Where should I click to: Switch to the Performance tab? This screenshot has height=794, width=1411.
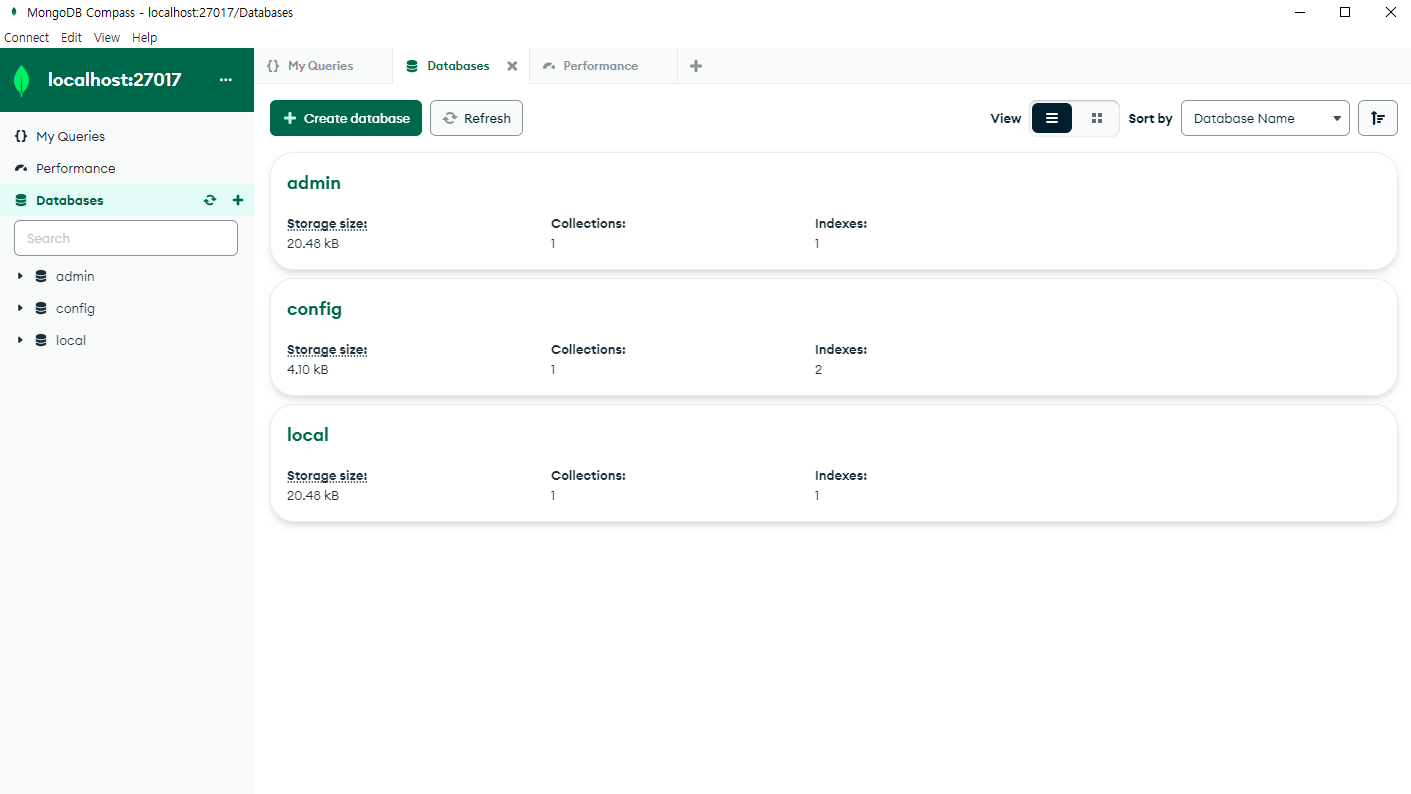pyautogui.click(x=603, y=66)
